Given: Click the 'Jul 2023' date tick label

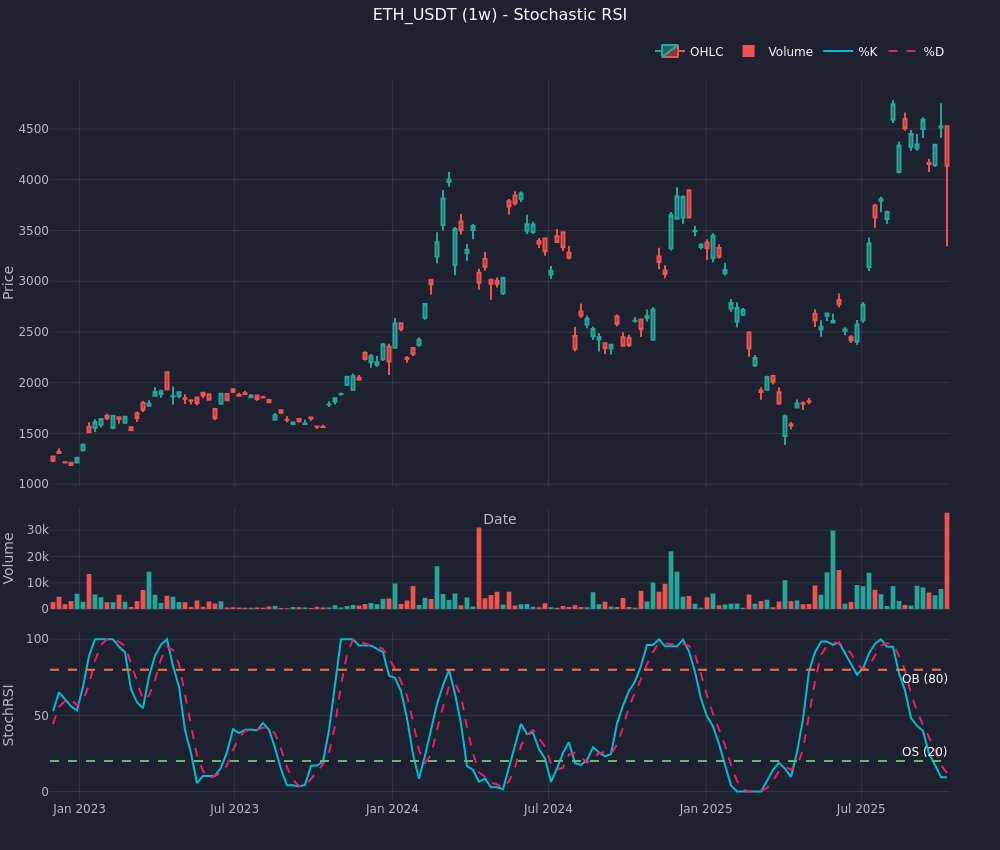Looking at the screenshot, I should (234, 809).
